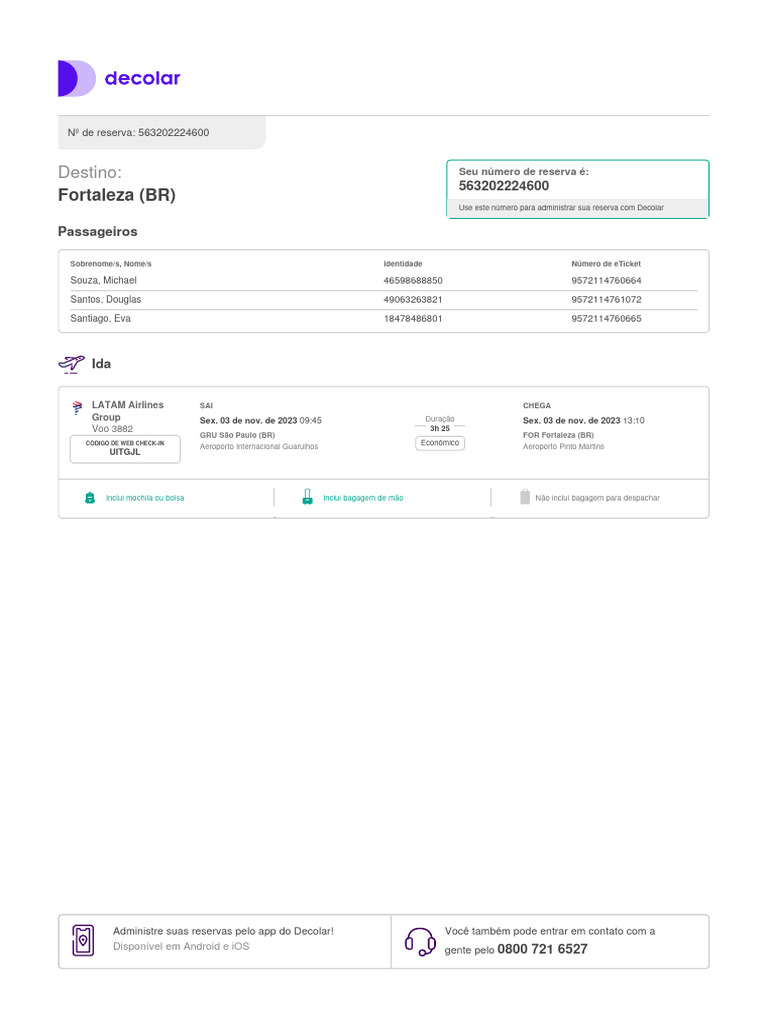This screenshot has height=1024, width=768.
Task: Click the LATAM Airlines logo icon
Action: tap(78, 408)
